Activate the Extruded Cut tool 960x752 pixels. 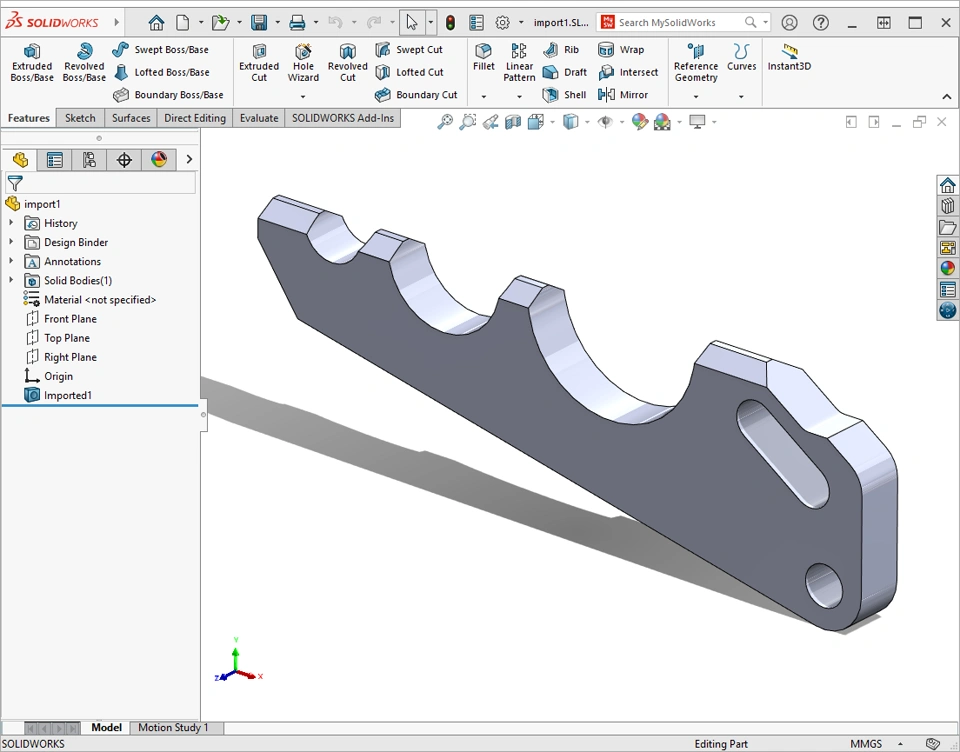259,62
